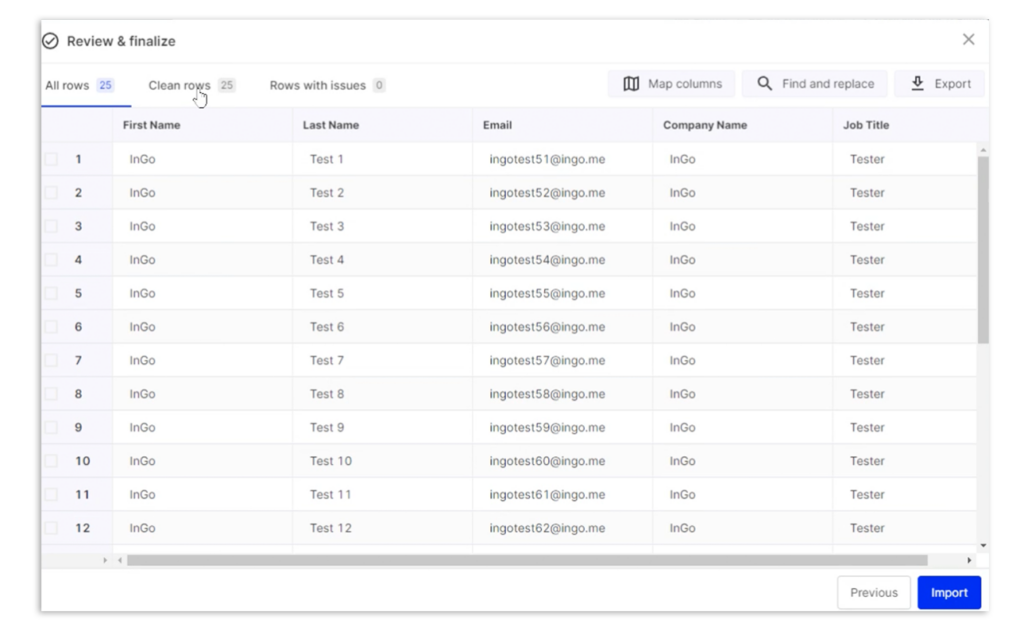Start the upload with Import button
1024x635 pixels.
tap(949, 593)
